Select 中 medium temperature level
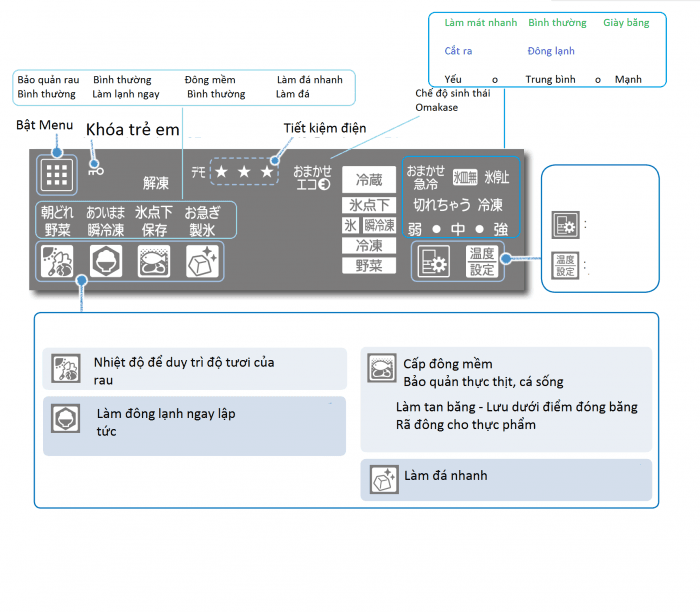Viewport: 700px width, 612px height. [458, 229]
